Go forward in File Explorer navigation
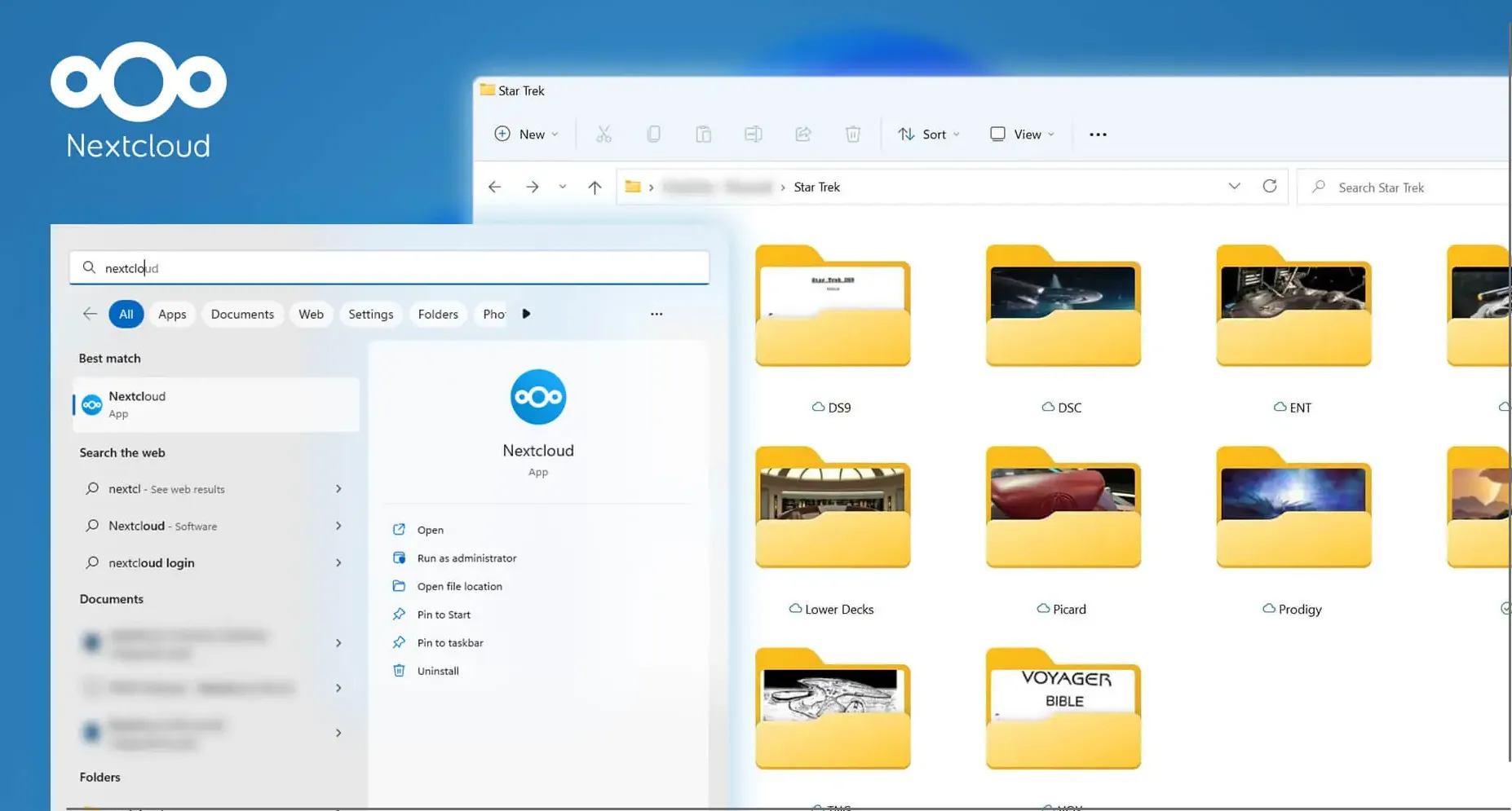Viewport: 1512px width, 811px height. click(x=532, y=187)
